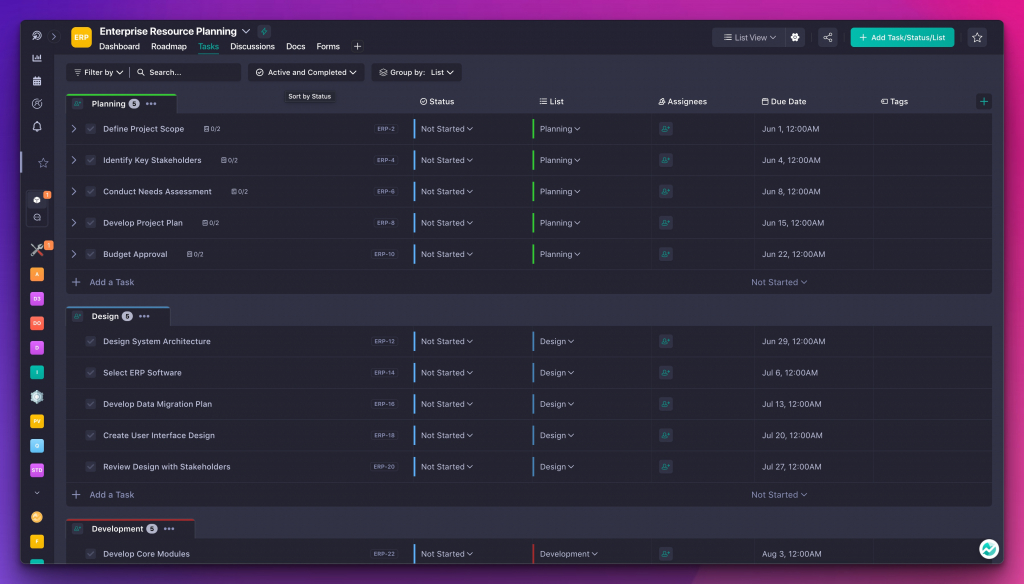
Task: Open the orange A workspace icon
Action: (37, 274)
